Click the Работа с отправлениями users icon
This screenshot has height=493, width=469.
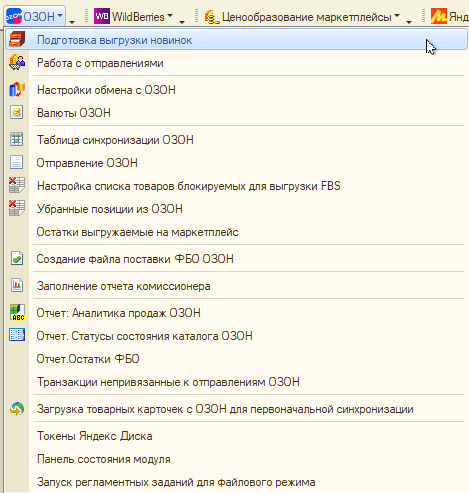pos(17,62)
